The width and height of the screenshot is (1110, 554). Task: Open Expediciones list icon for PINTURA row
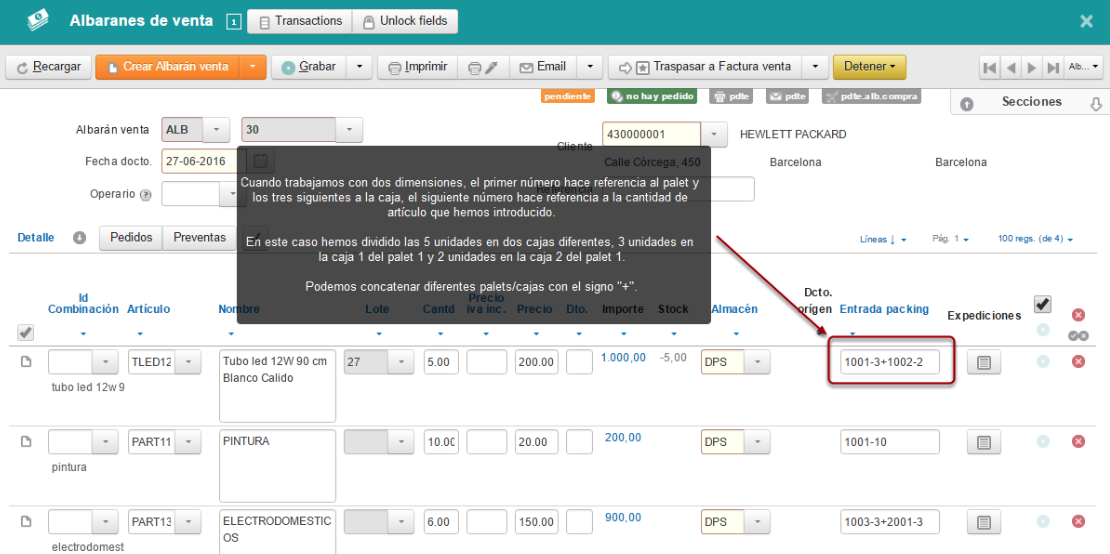983,442
